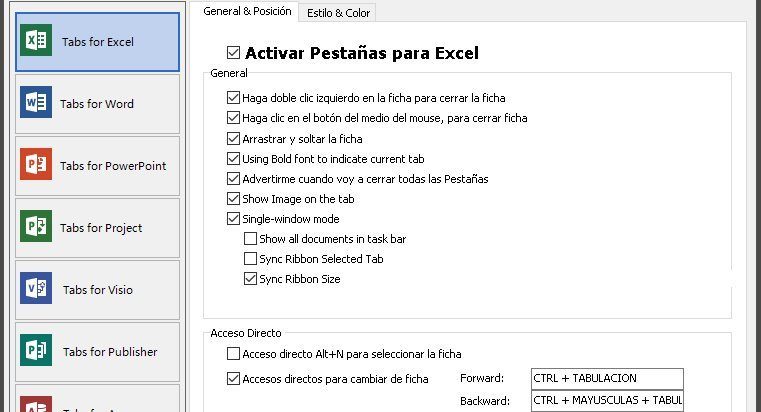761x412 pixels.
Task: Uncheck double left click to close ficha
Action: tap(233, 98)
